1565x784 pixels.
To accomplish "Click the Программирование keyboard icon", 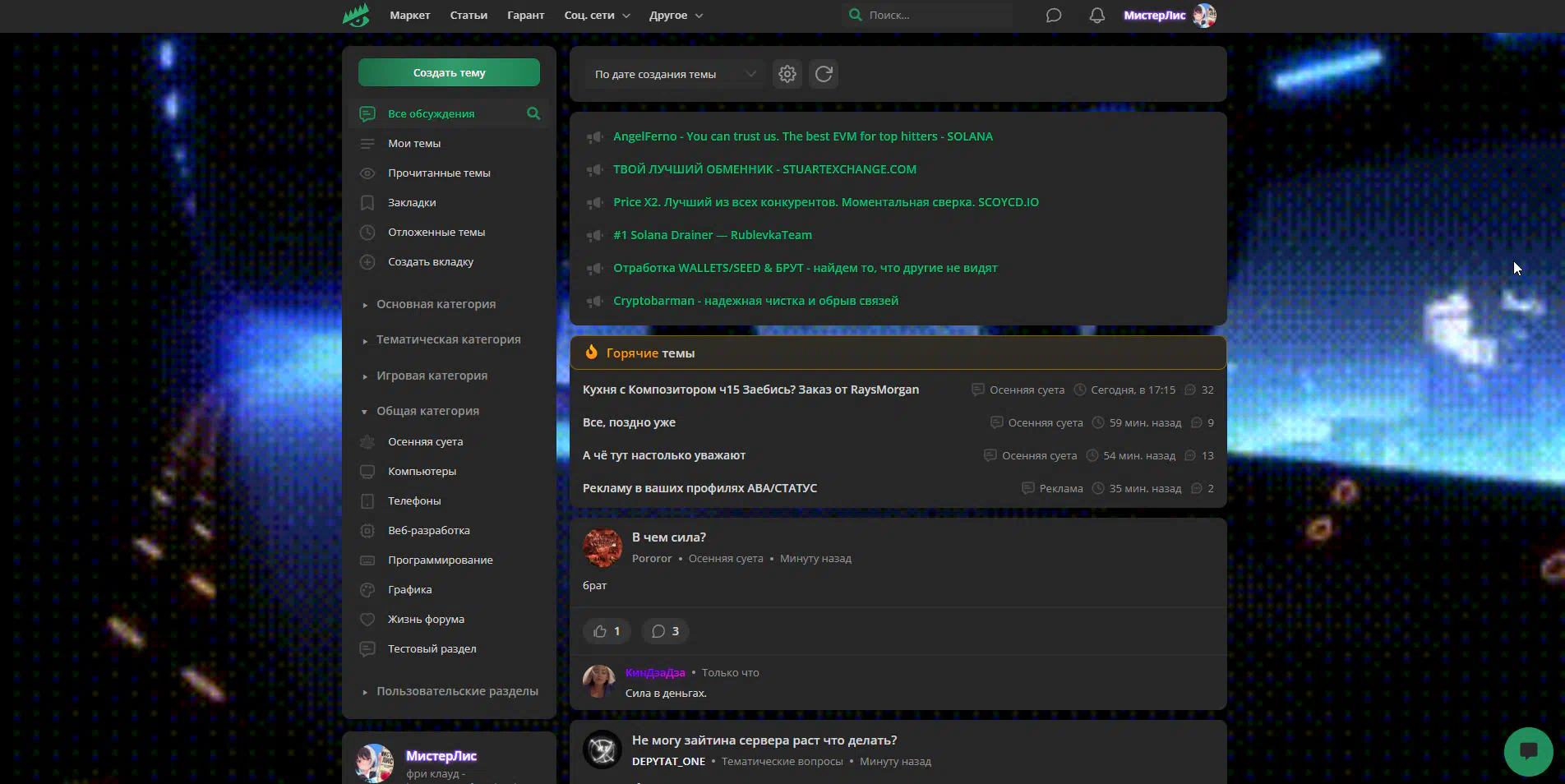I will 367,560.
